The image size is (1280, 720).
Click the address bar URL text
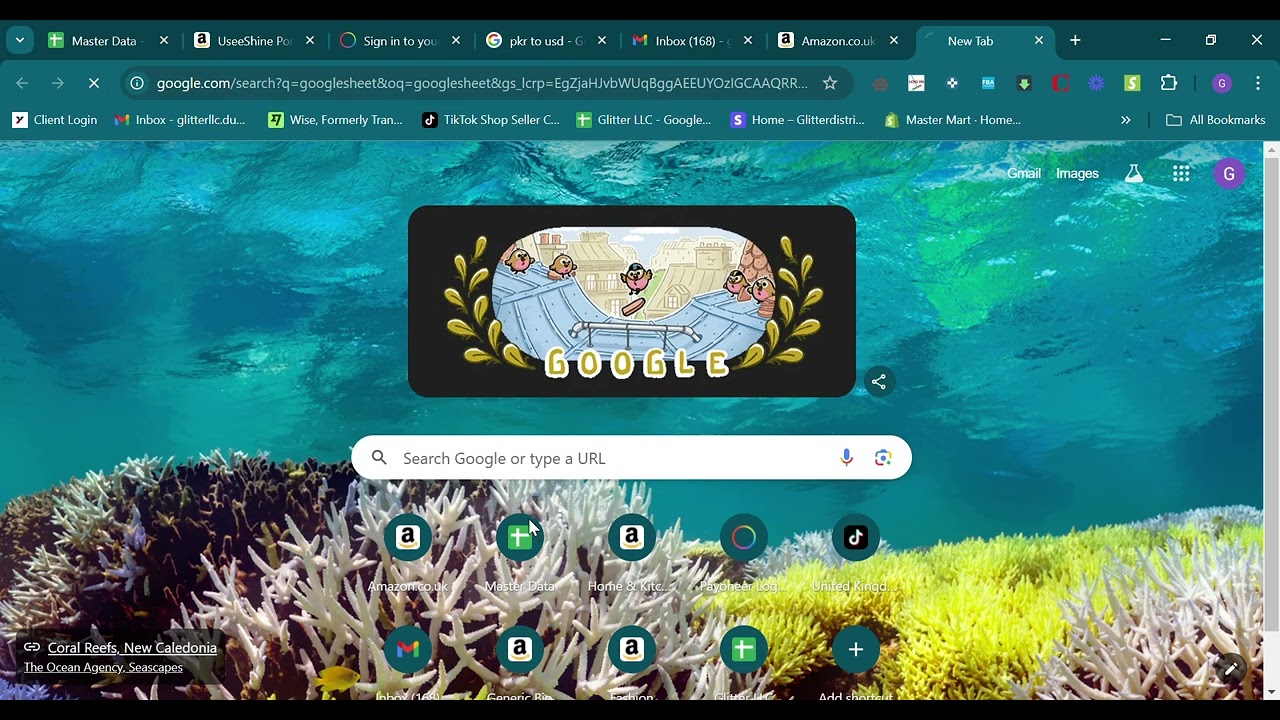(482, 83)
